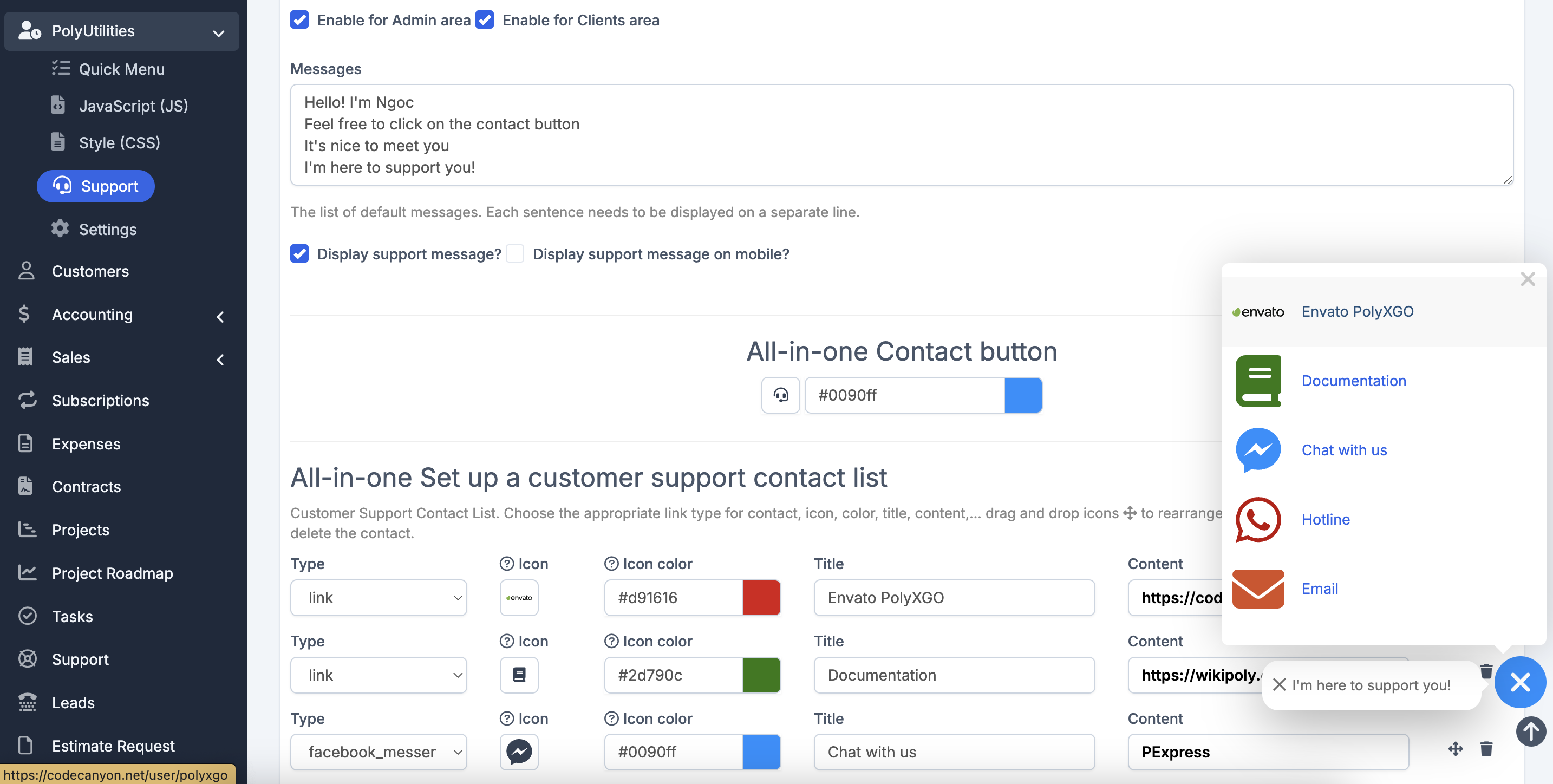Go to Customers in the sidebar
The height and width of the screenshot is (784, 1553).
90,271
